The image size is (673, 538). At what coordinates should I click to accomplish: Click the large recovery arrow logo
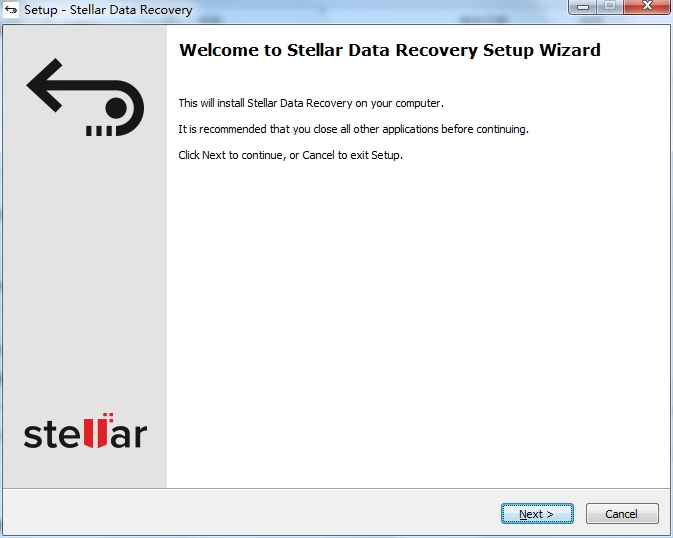tap(85, 97)
